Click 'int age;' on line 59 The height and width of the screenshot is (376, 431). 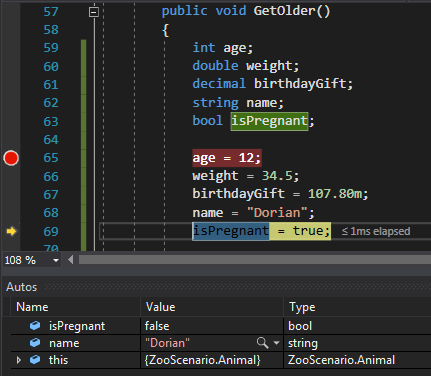coord(223,48)
